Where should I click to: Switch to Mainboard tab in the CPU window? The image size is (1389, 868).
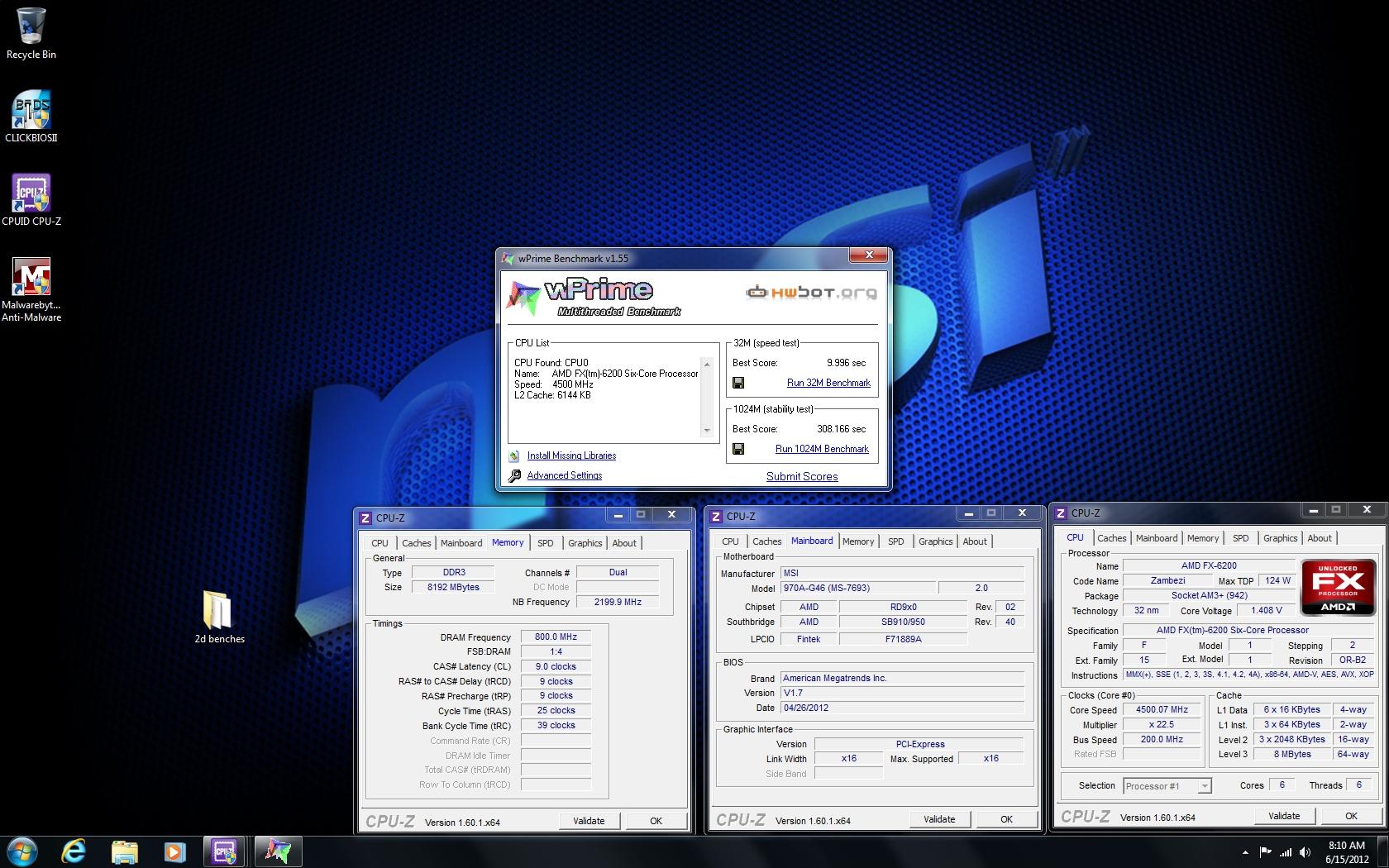(1156, 538)
